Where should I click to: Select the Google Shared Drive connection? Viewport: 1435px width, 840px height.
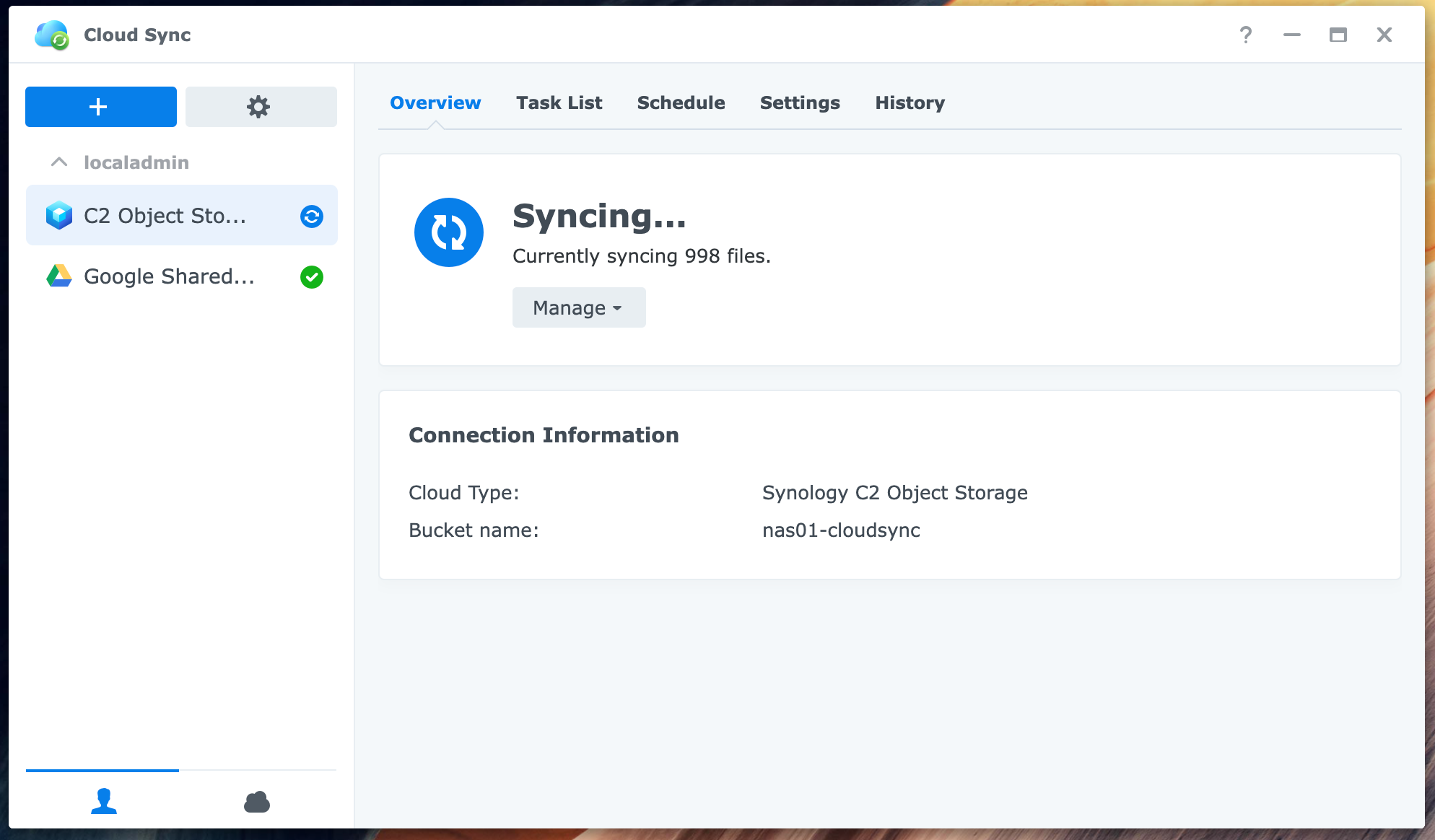170,276
